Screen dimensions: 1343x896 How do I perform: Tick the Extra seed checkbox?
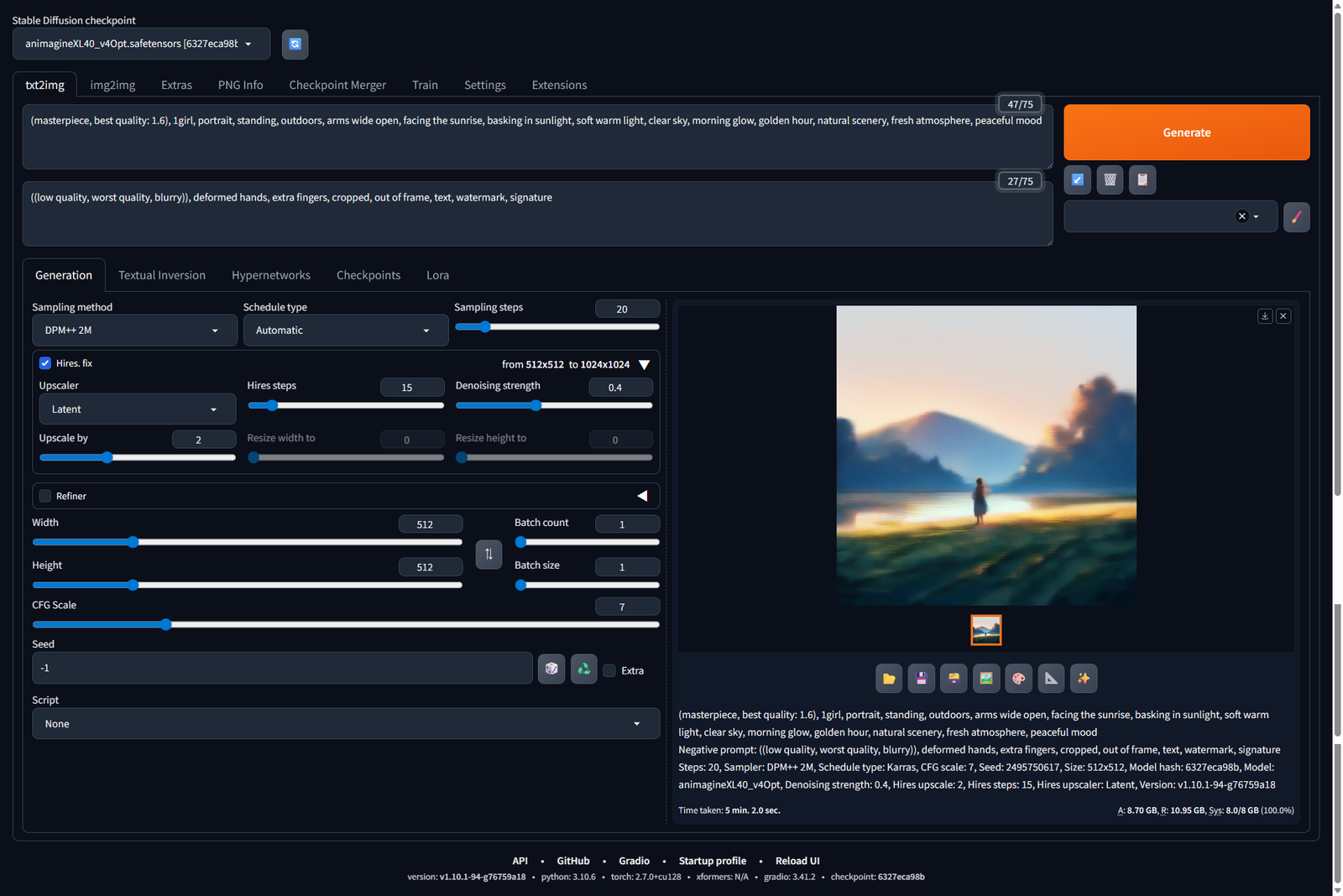(x=609, y=670)
